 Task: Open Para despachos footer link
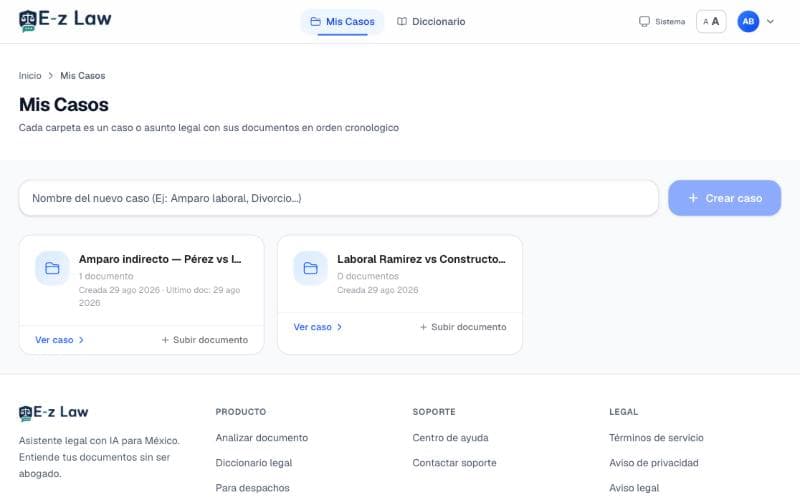[253, 488]
